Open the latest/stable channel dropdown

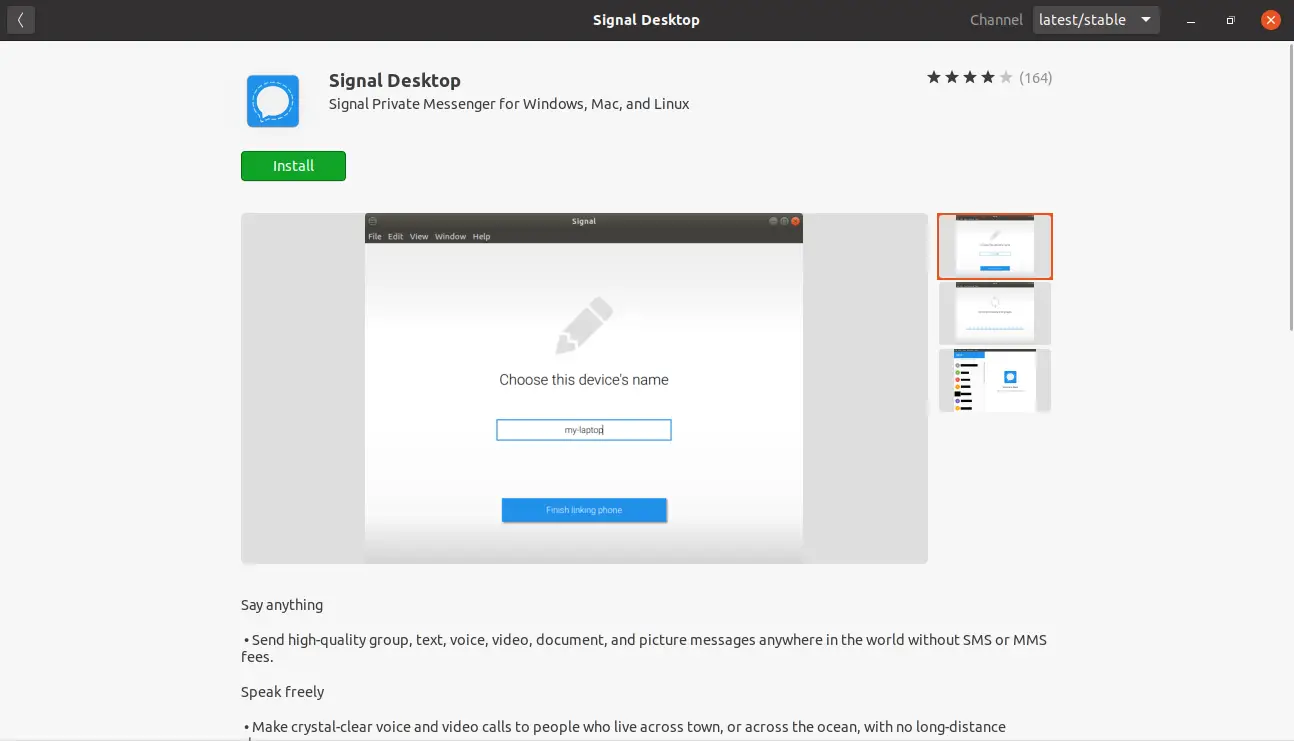click(x=1096, y=19)
